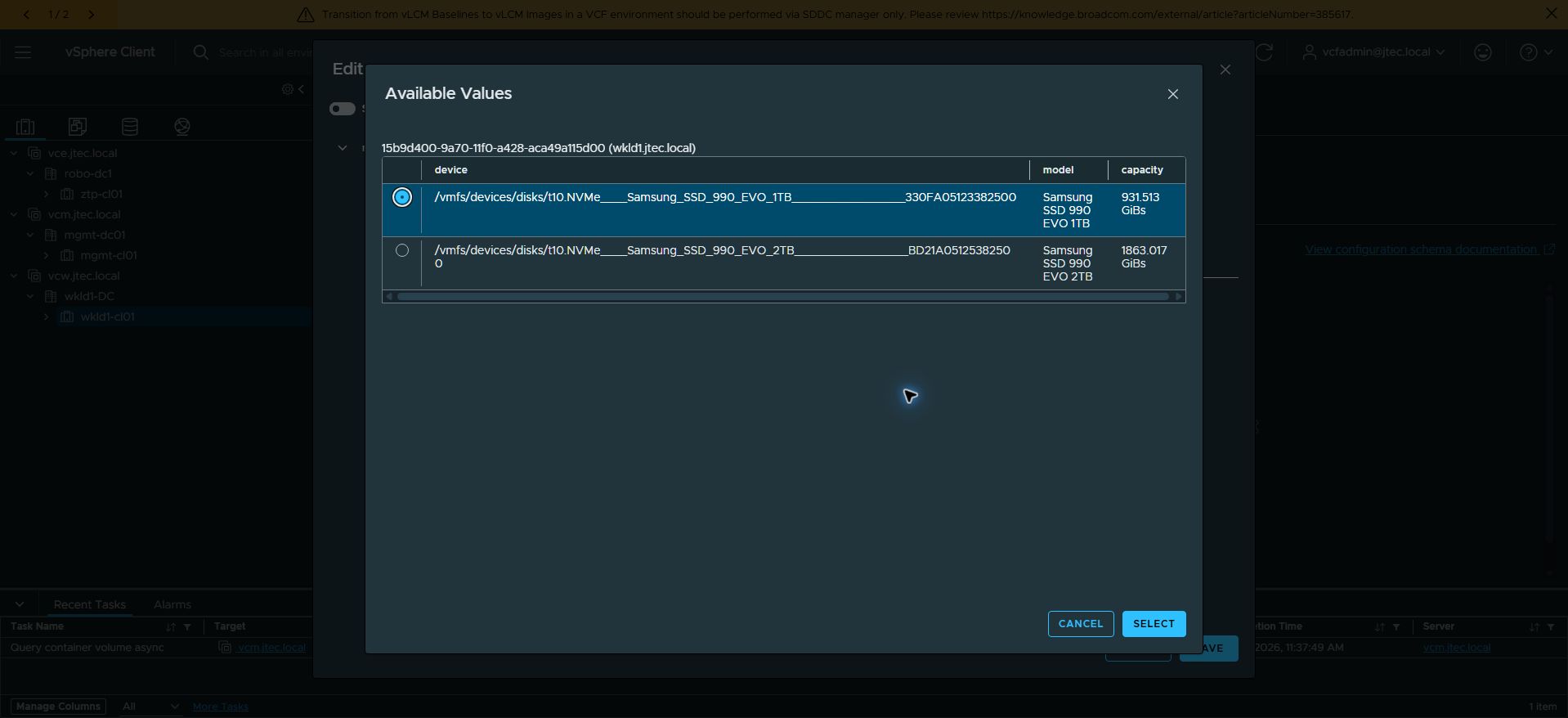
Task: Switch to the Alarms tab
Action: pyautogui.click(x=172, y=604)
